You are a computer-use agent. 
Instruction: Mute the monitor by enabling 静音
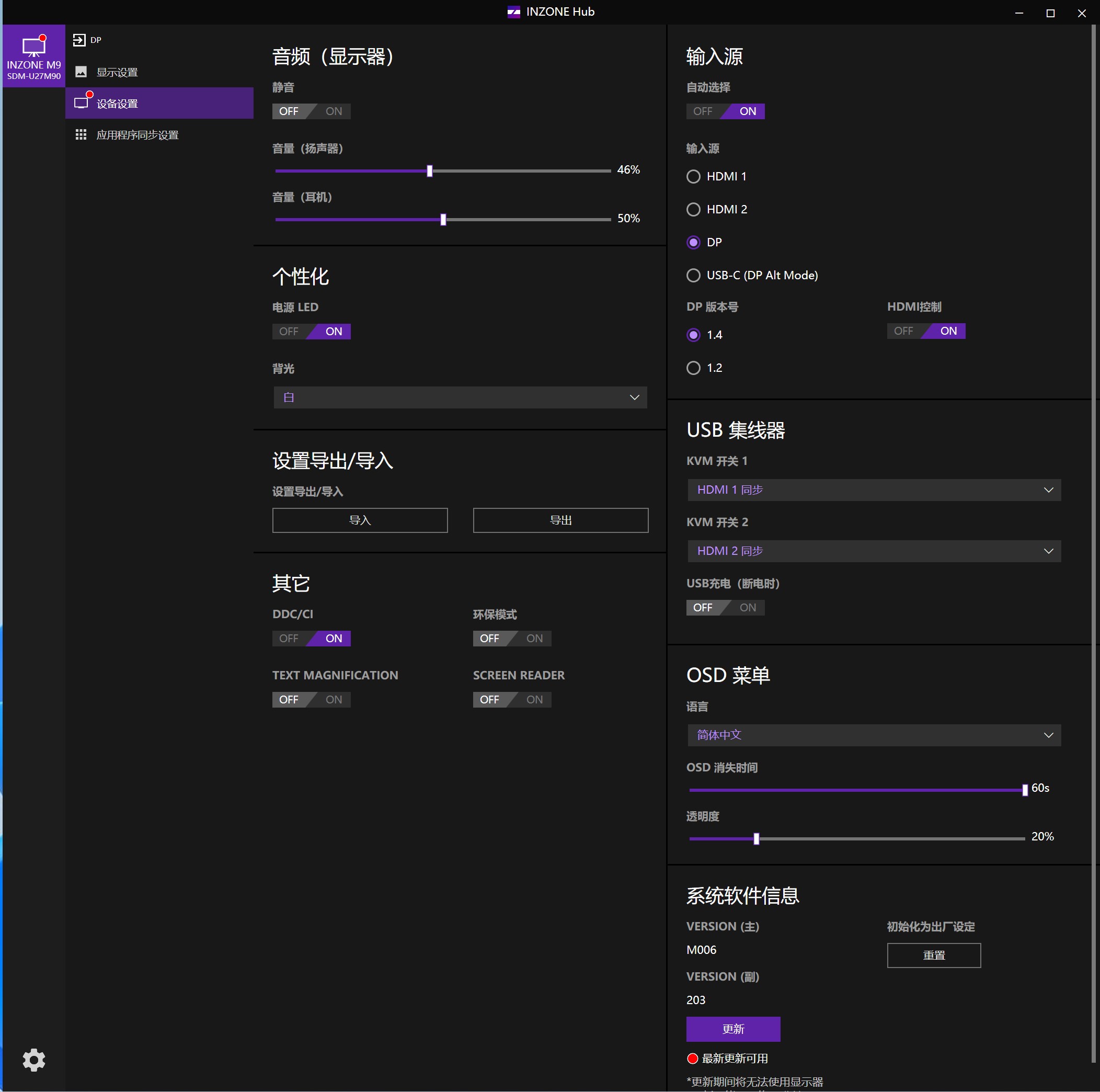(x=333, y=111)
